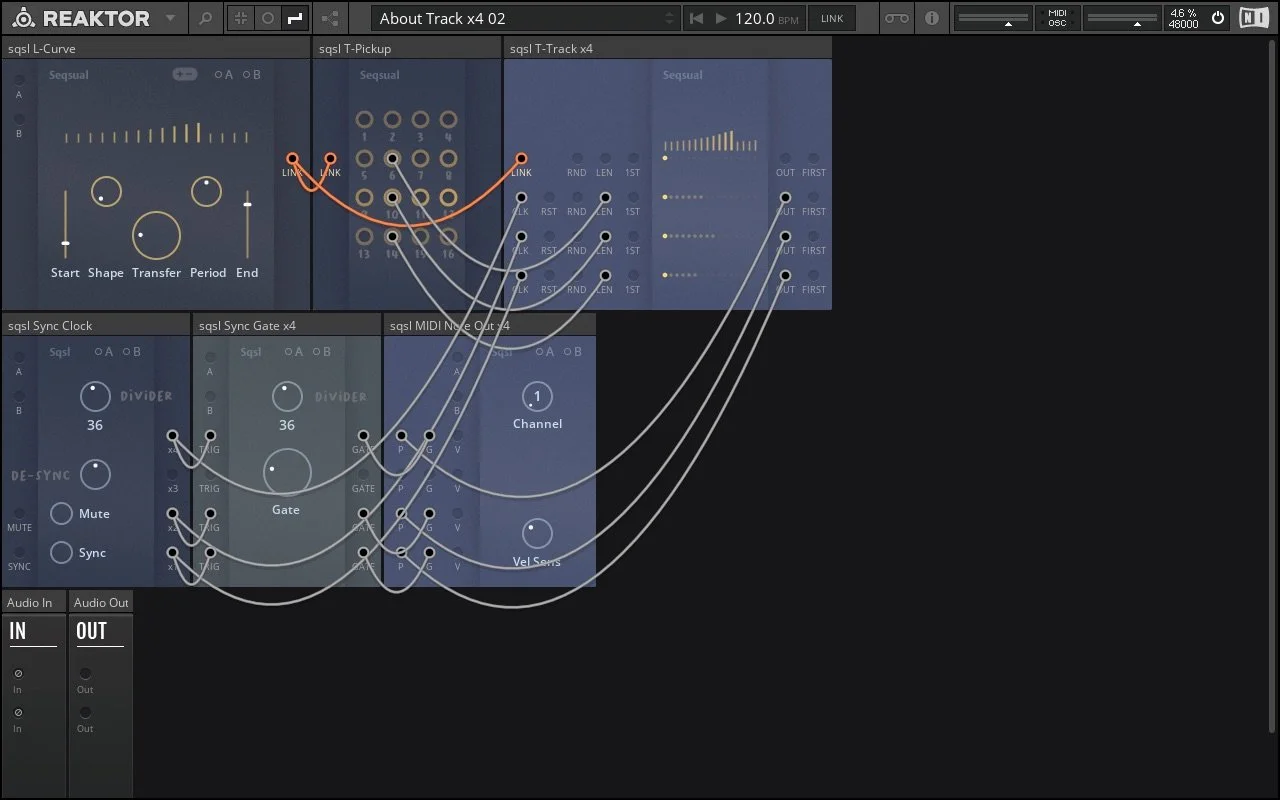Image resolution: width=1280 pixels, height=800 pixels.
Task: Toggle the Ableton LINK button
Action: click(832, 18)
